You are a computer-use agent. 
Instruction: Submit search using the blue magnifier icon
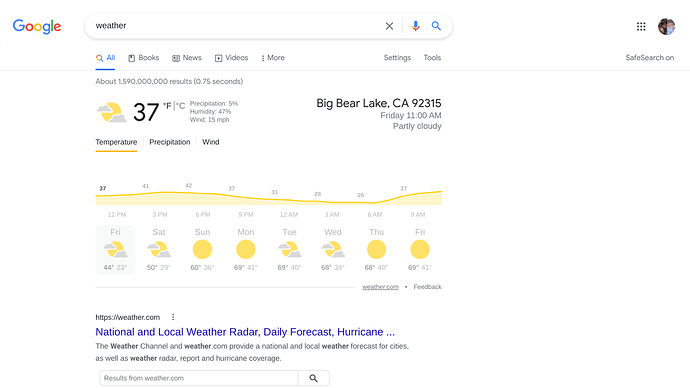(436, 26)
